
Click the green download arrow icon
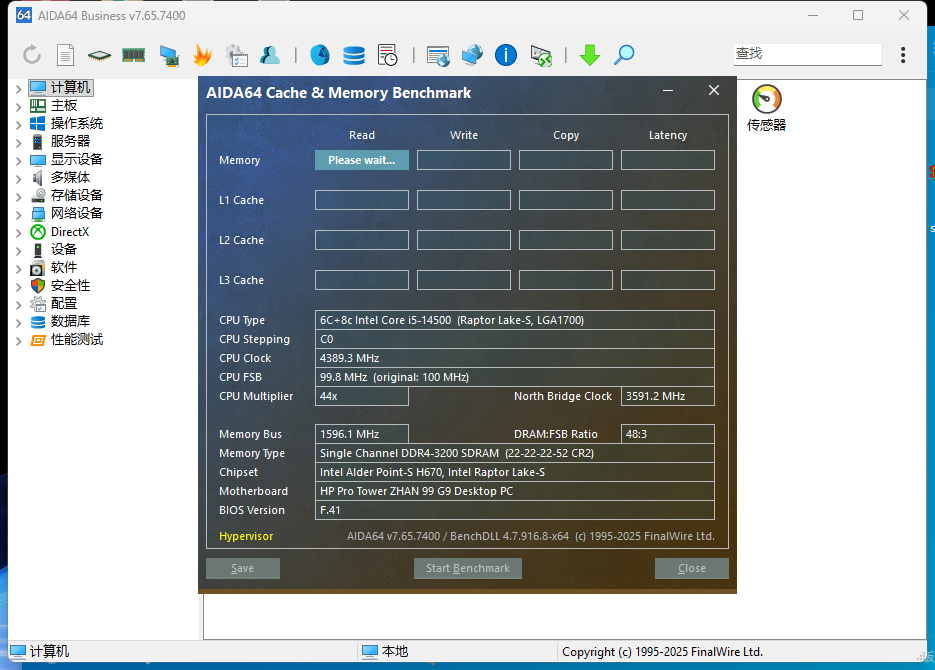590,55
